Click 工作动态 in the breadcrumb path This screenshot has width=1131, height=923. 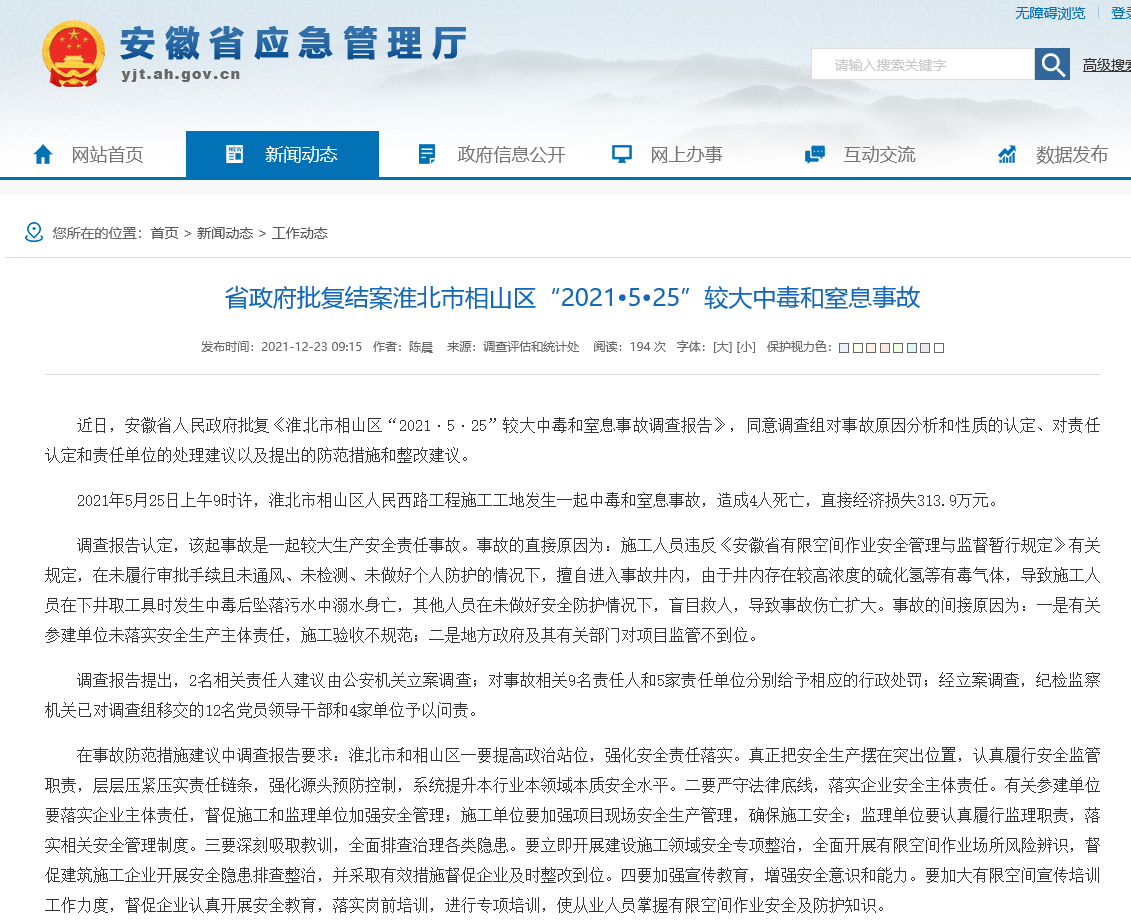pos(300,233)
